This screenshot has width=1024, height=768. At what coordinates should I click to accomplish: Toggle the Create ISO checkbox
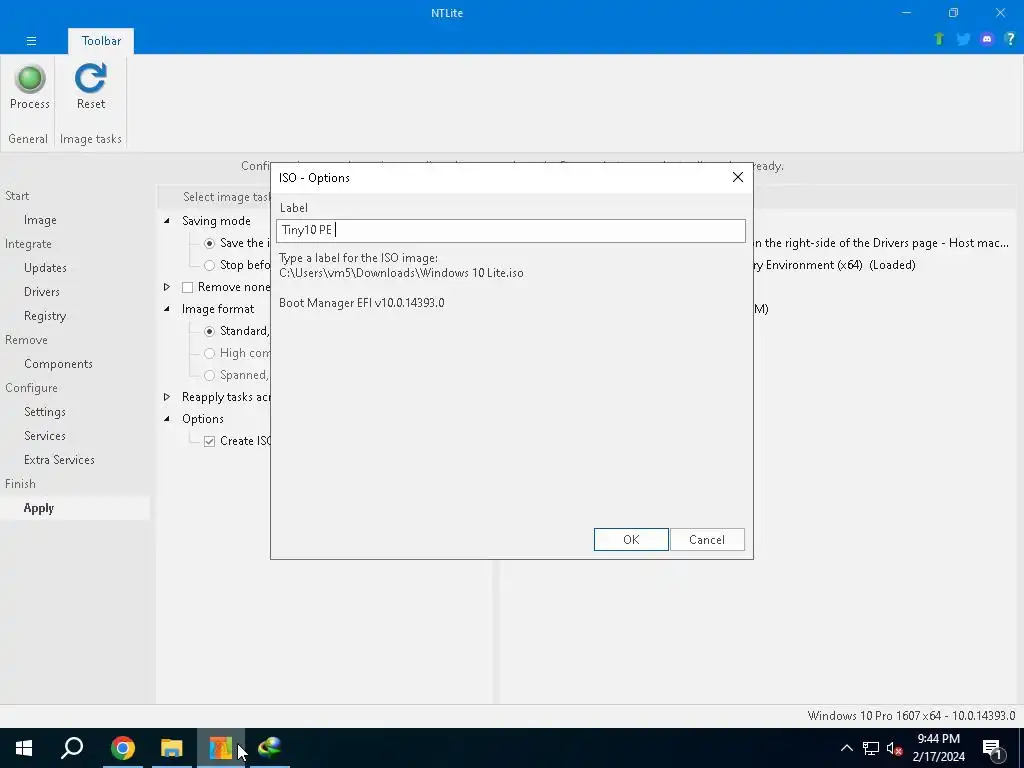pos(209,441)
